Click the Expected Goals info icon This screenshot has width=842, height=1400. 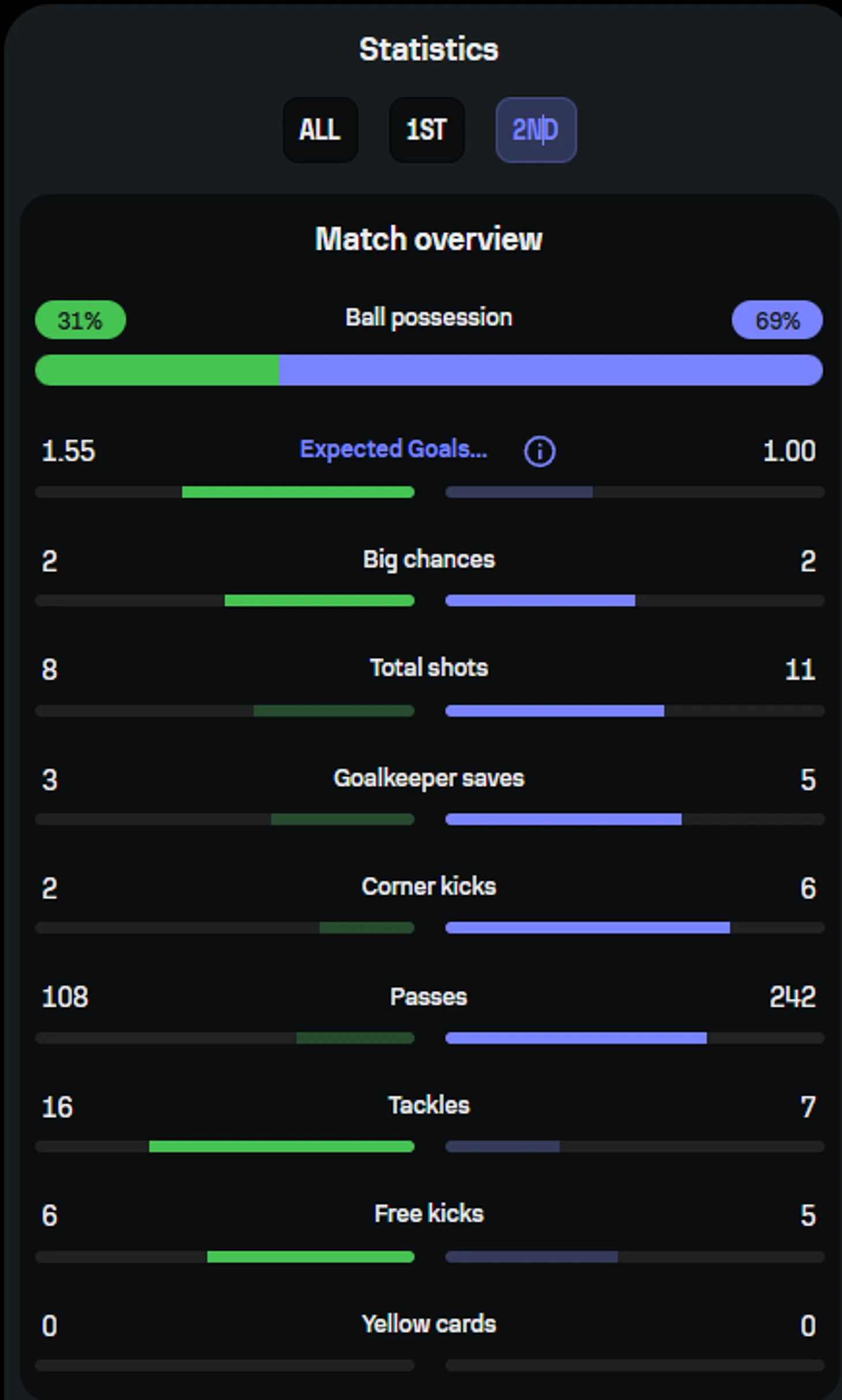[x=539, y=451]
